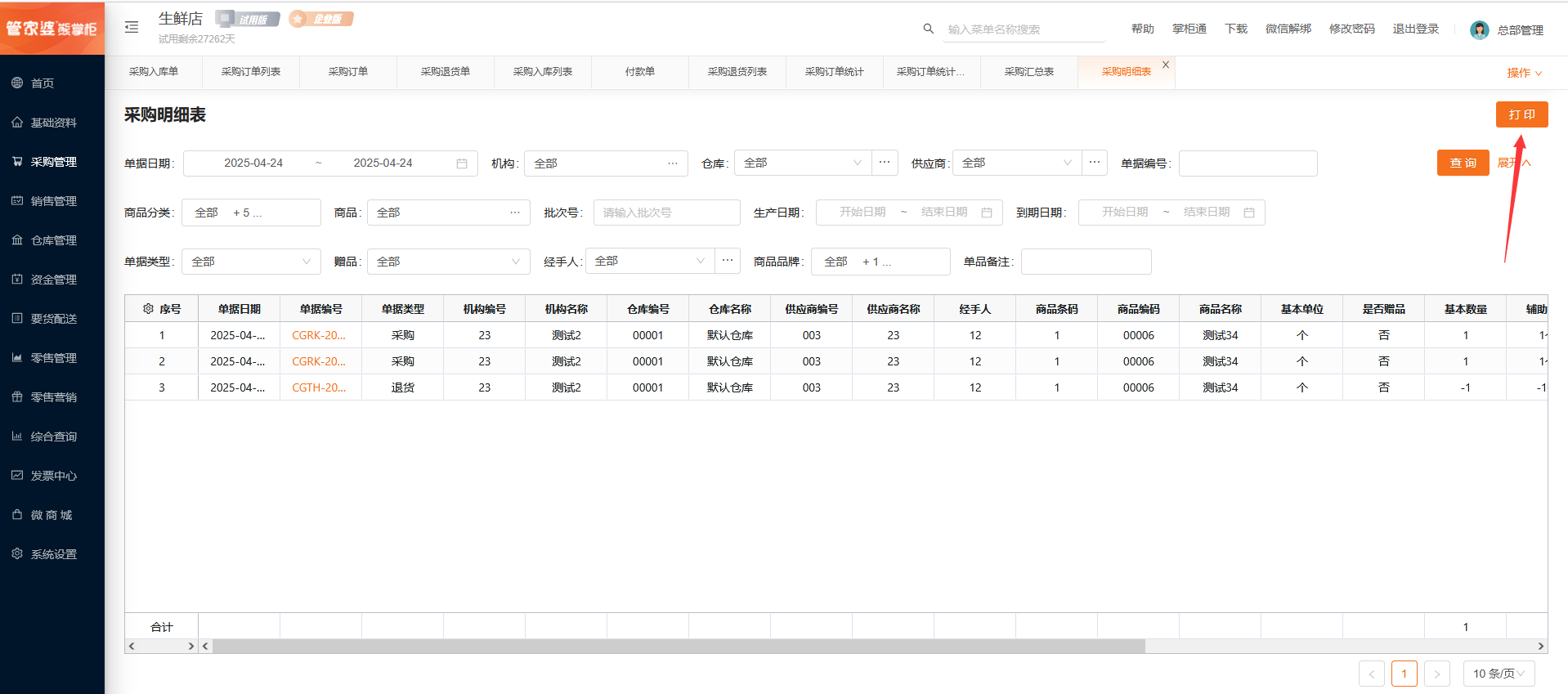Open 供应商 selector ellipsis button

point(1095,163)
